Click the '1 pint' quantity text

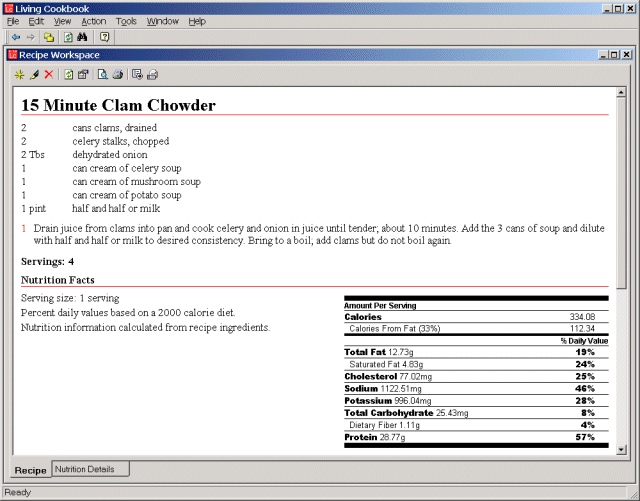coord(33,209)
